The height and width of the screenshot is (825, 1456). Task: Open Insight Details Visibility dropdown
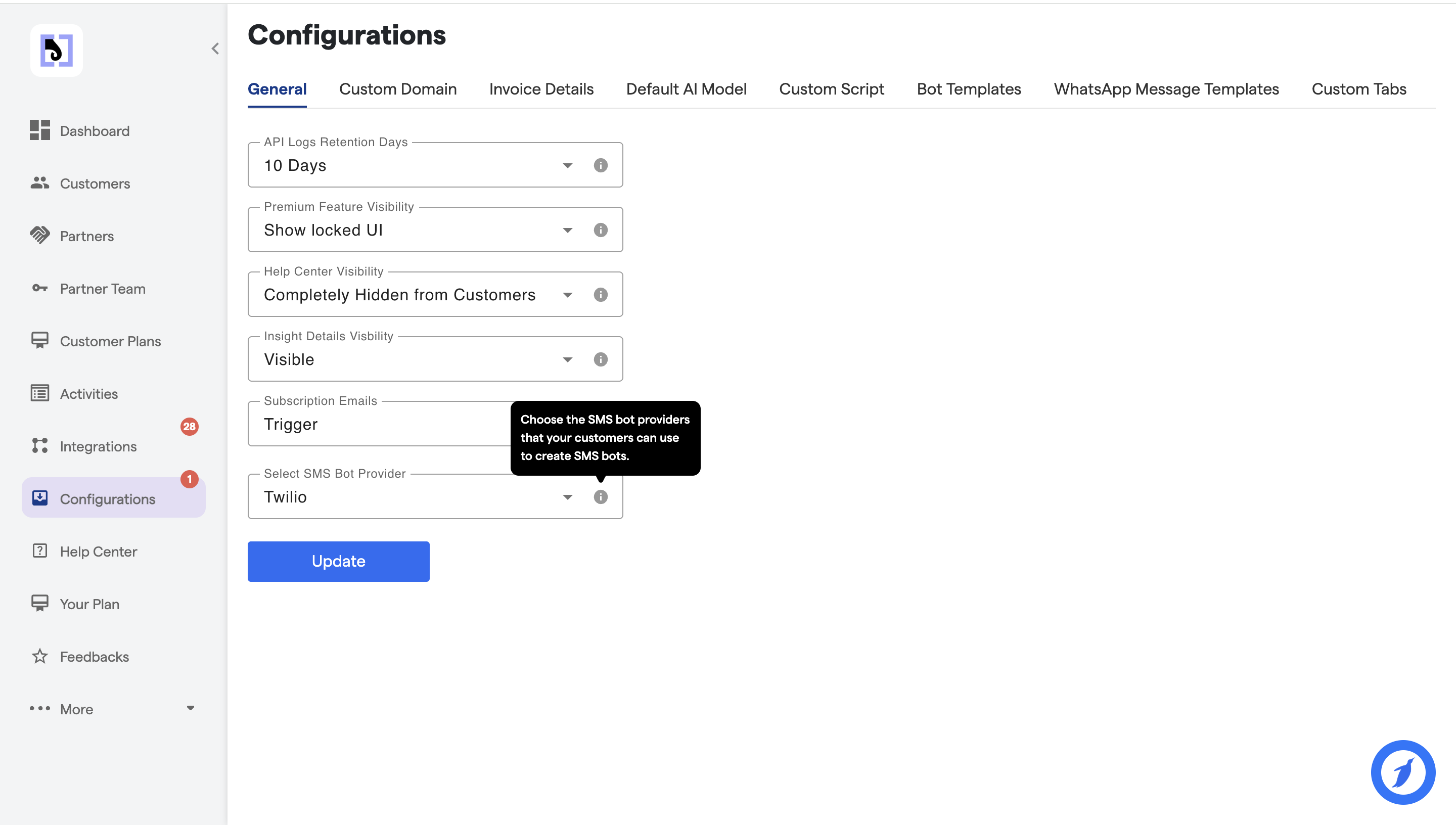(x=567, y=360)
